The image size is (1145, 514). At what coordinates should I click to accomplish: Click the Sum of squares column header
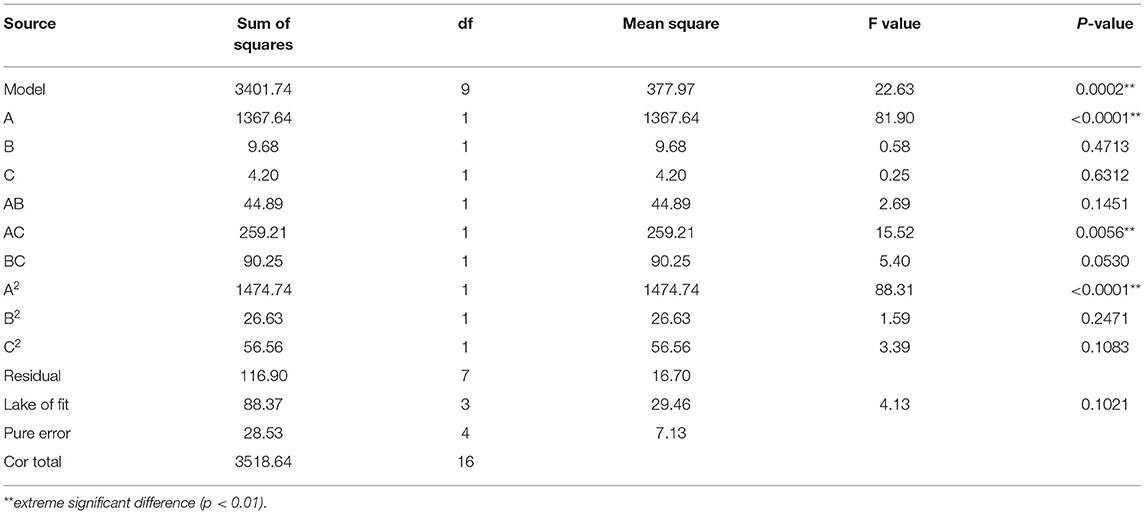[264, 32]
